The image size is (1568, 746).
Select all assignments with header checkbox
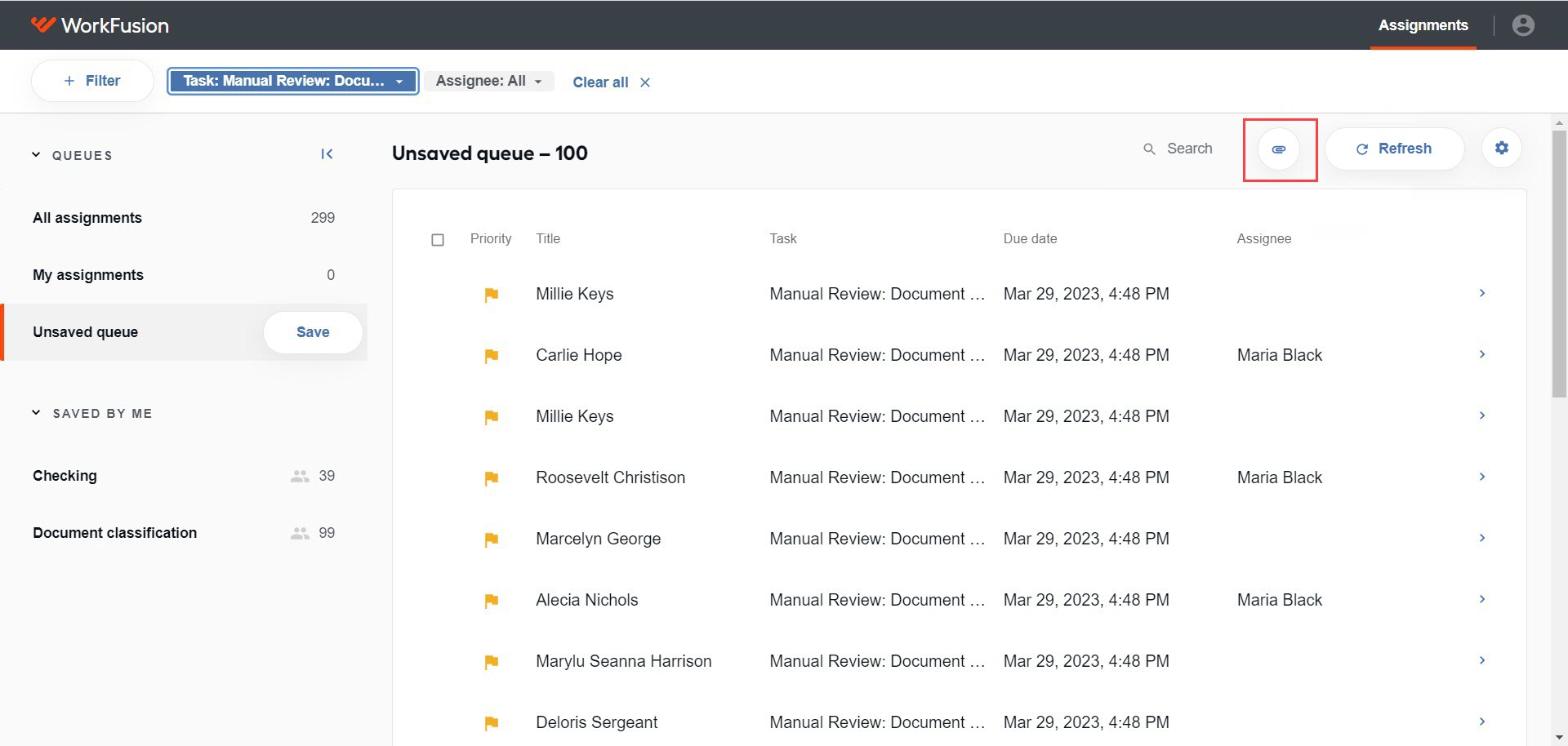pos(438,240)
